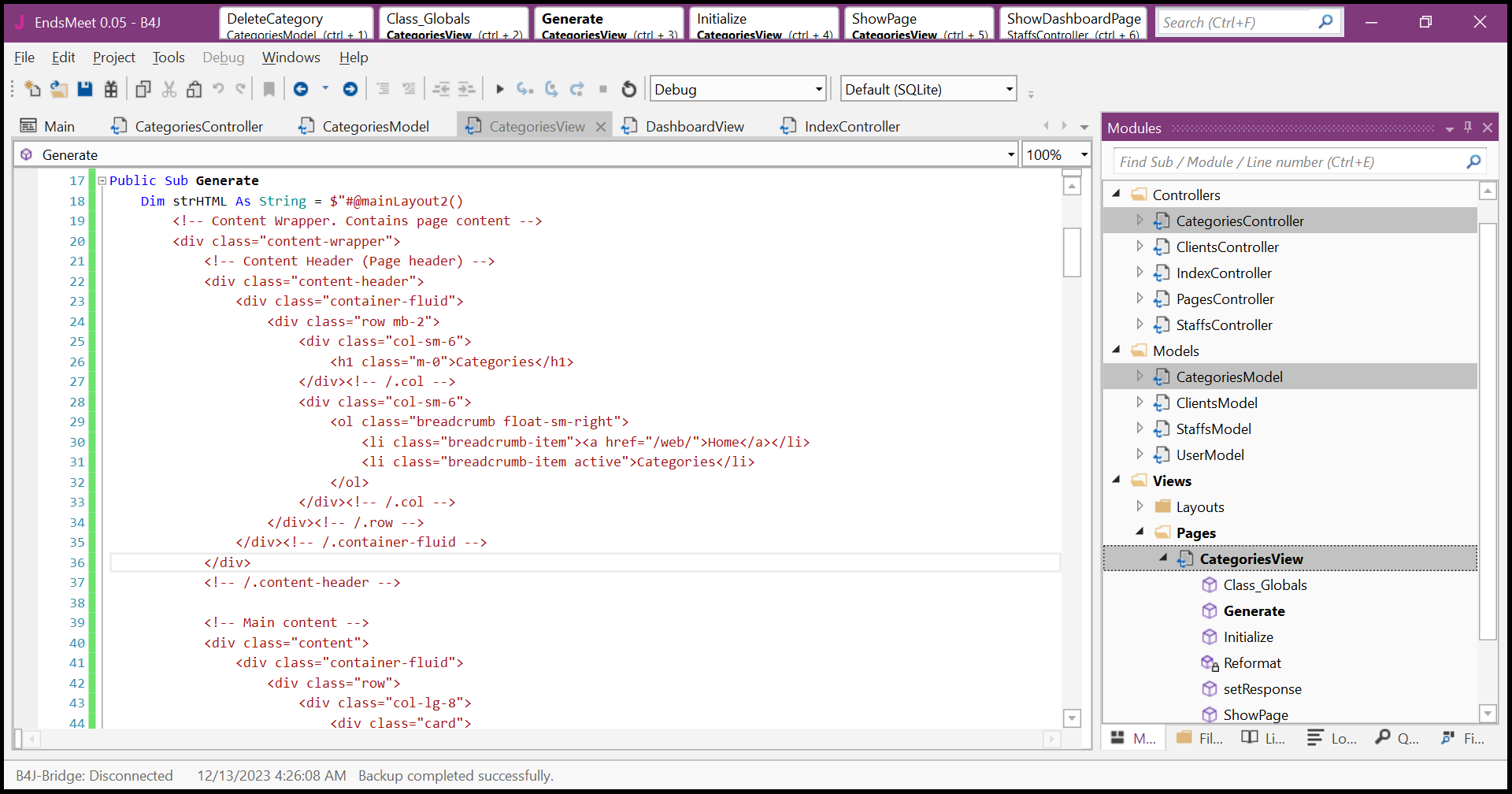Toggle bookmark using the toolbar bookmark icon
This screenshot has height=794, width=1512.
[269, 89]
